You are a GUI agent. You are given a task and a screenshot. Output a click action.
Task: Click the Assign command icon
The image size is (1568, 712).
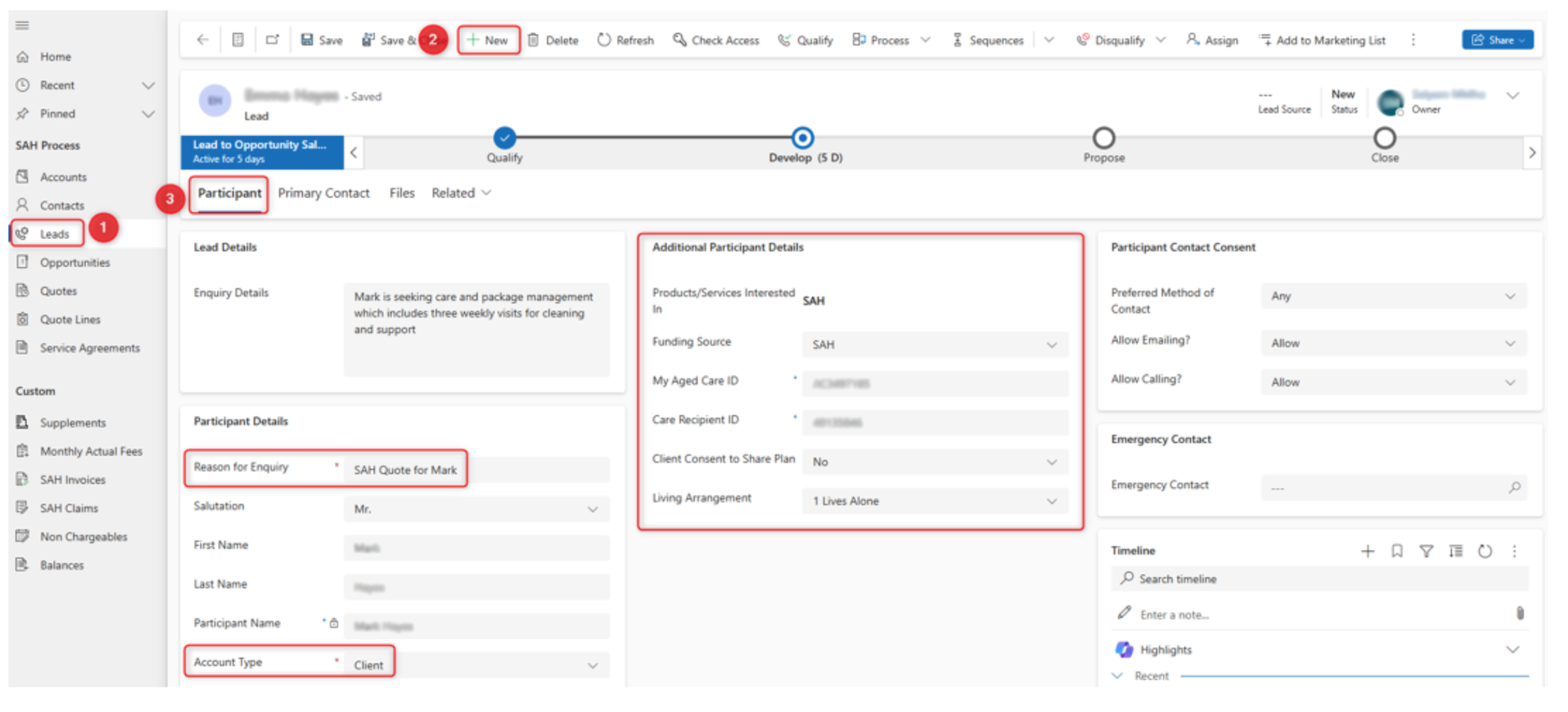coord(1193,40)
